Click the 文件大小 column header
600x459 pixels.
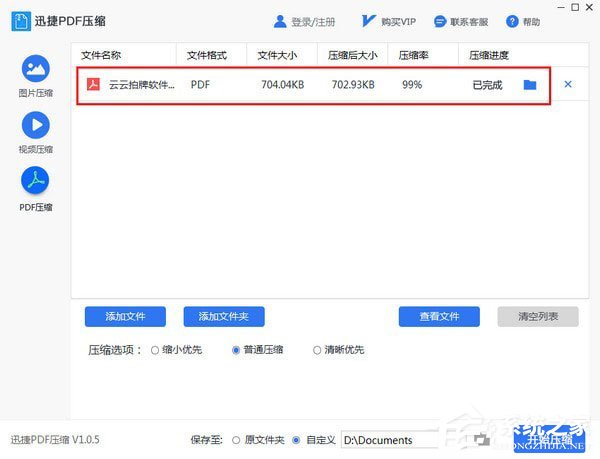(277, 55)
